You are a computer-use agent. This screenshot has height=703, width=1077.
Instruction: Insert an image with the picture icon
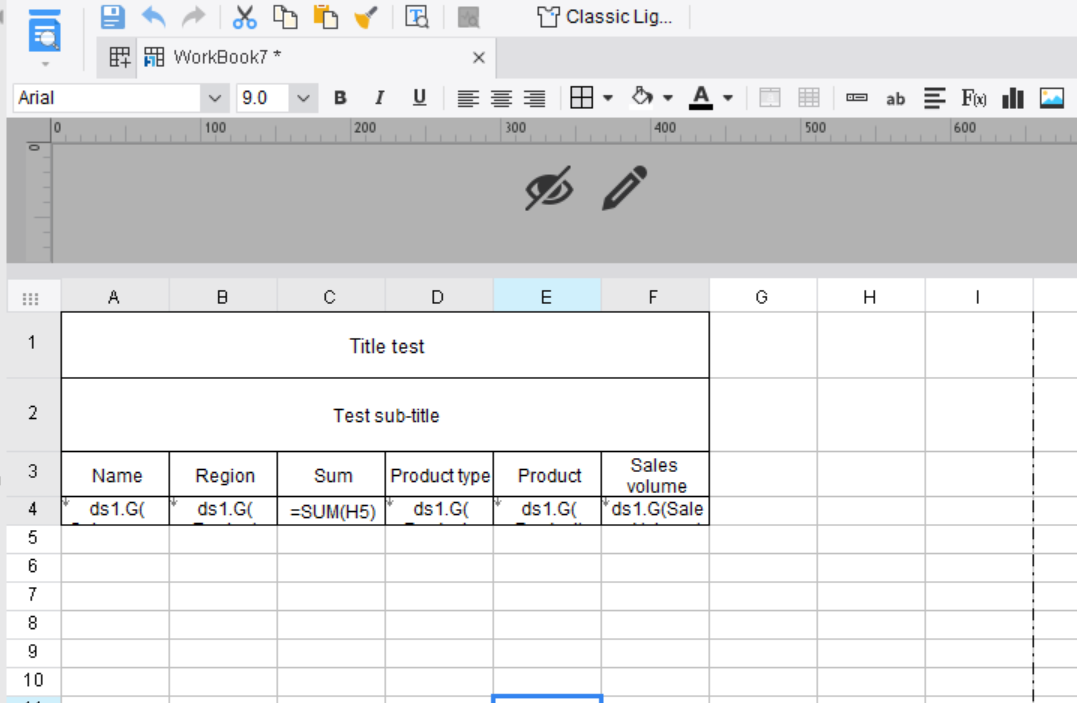[1052, 98]
